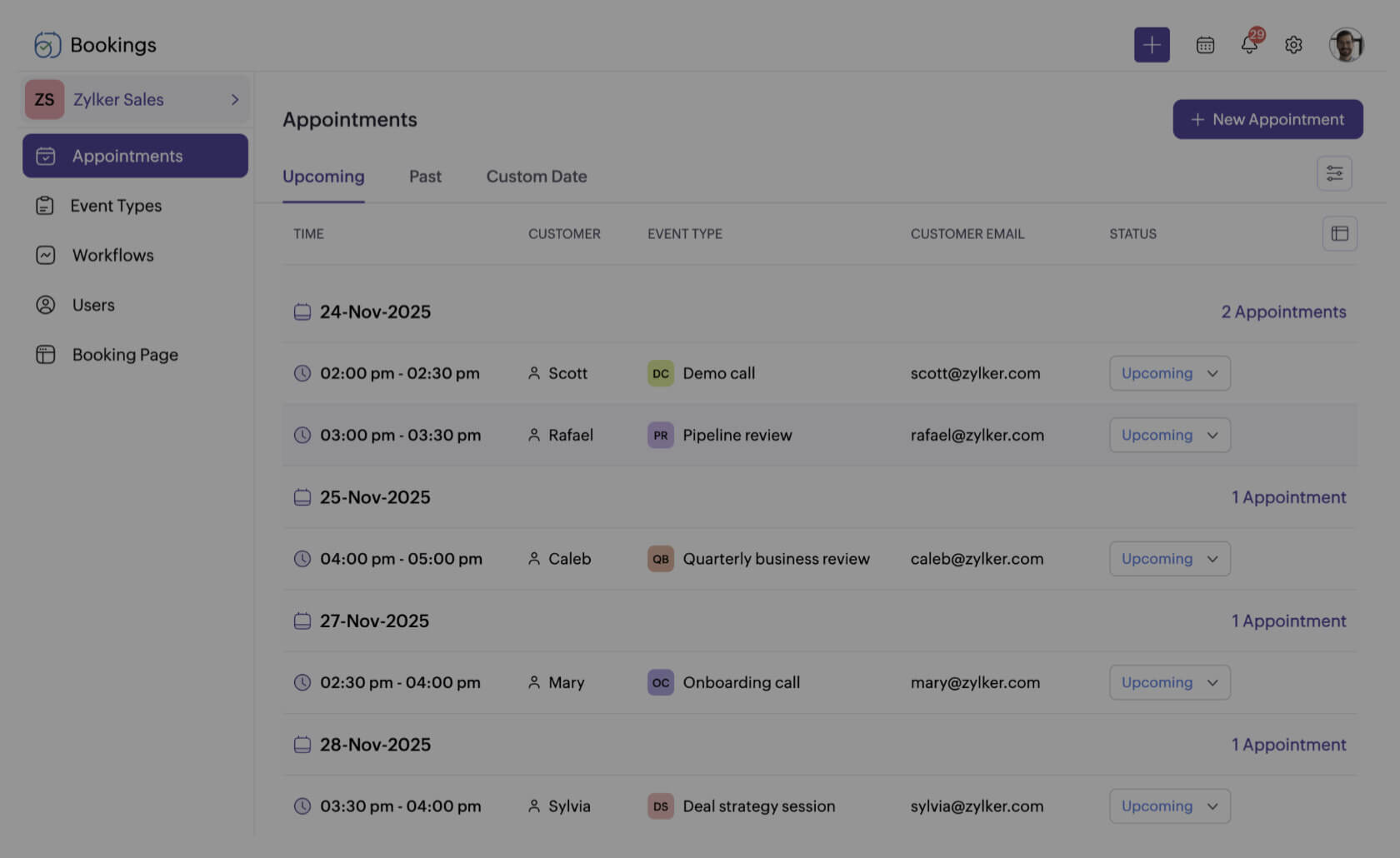Select the scott@zylker.com email
This screenshot has height=858, width=1400.
[x=975, y=373]
